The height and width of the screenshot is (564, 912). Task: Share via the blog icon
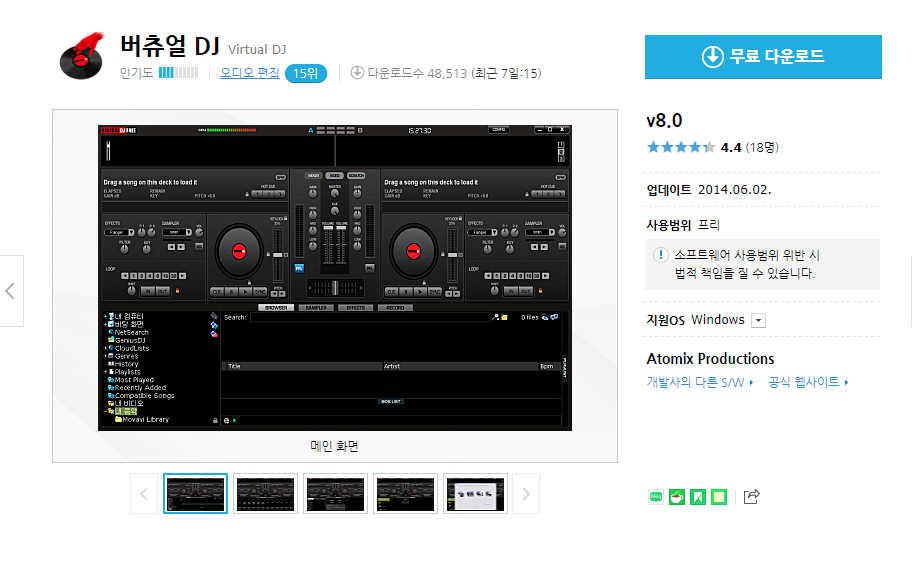pyautogui.click(x=656, y=497)
